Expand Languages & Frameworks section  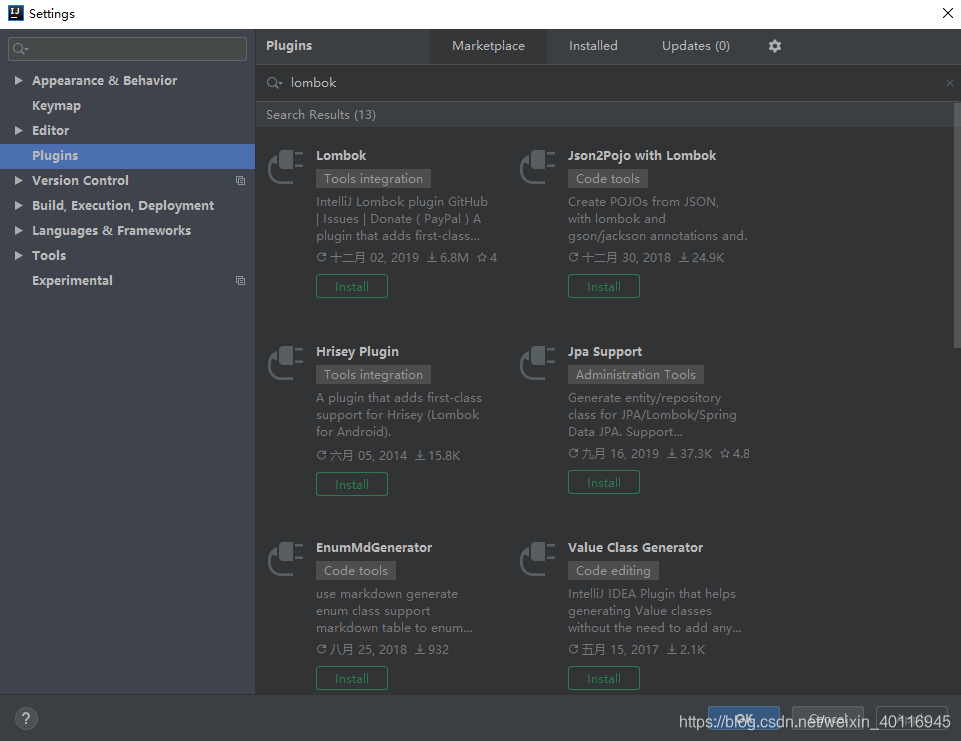18,230
